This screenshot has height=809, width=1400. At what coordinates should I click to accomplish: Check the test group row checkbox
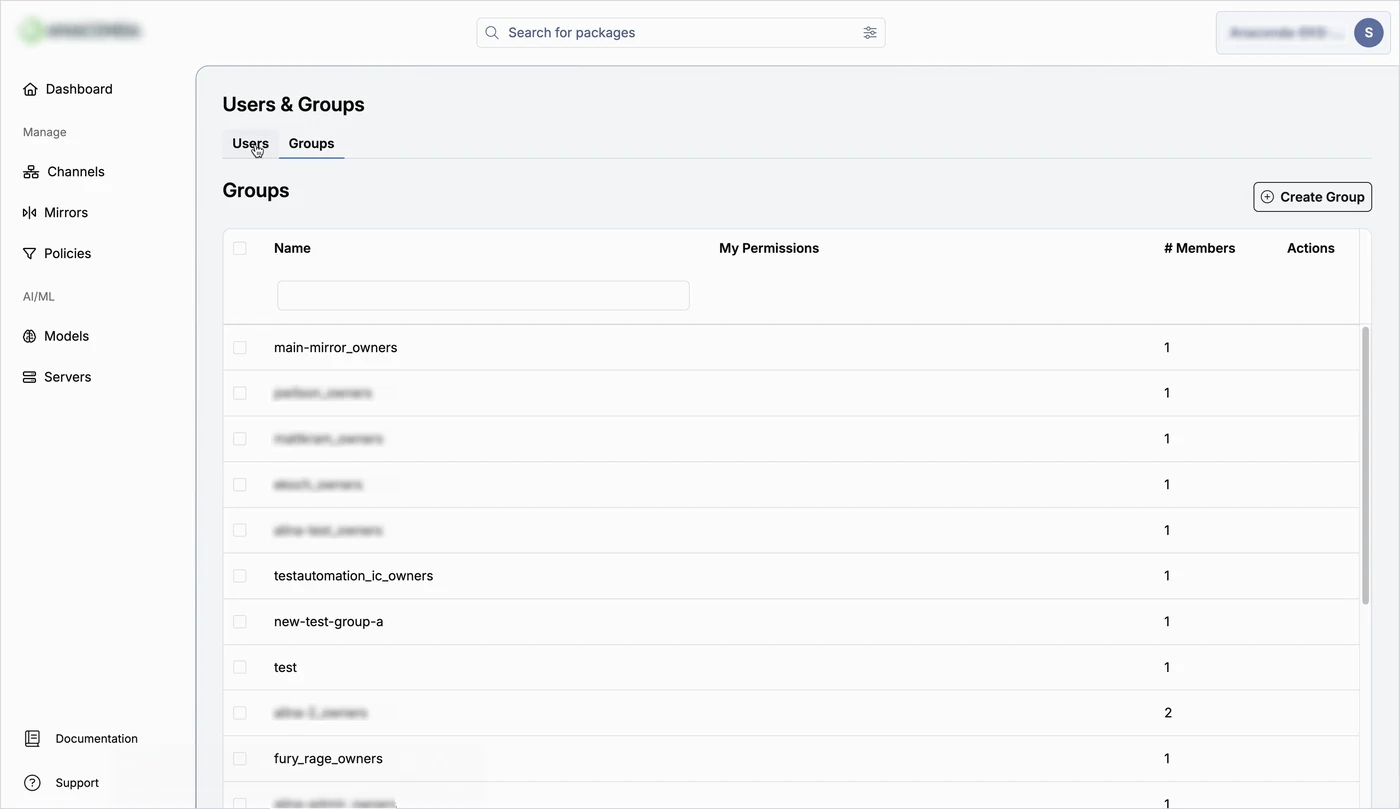(x=240, y=668)
